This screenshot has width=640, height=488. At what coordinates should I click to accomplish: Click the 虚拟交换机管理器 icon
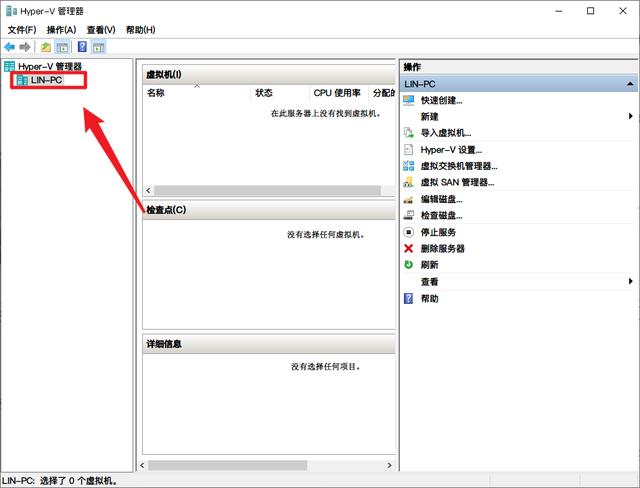pyautogui.click(x=409, y=166)
